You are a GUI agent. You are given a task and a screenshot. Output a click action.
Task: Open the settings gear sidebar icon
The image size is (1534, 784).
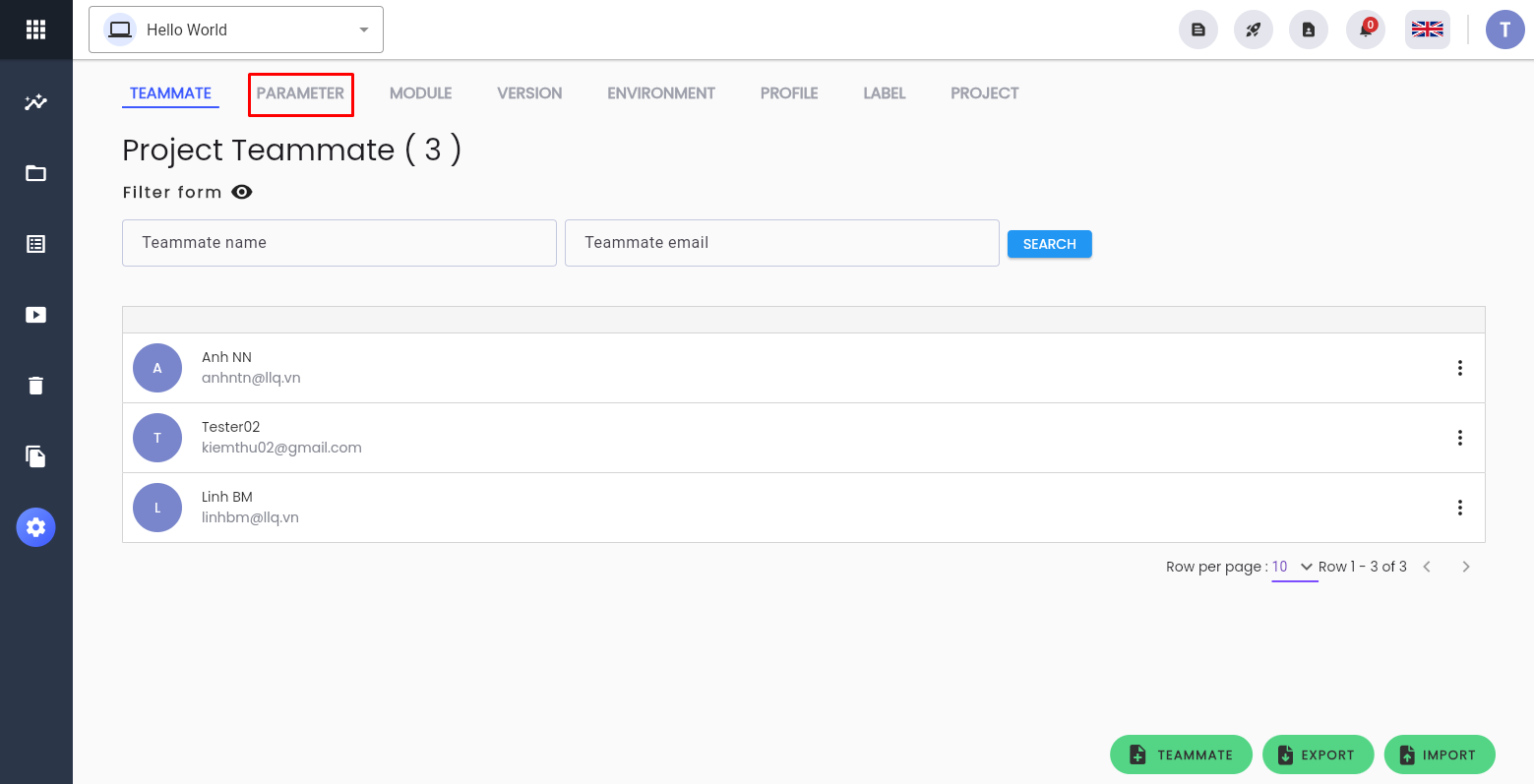click(x=36, y=527)
